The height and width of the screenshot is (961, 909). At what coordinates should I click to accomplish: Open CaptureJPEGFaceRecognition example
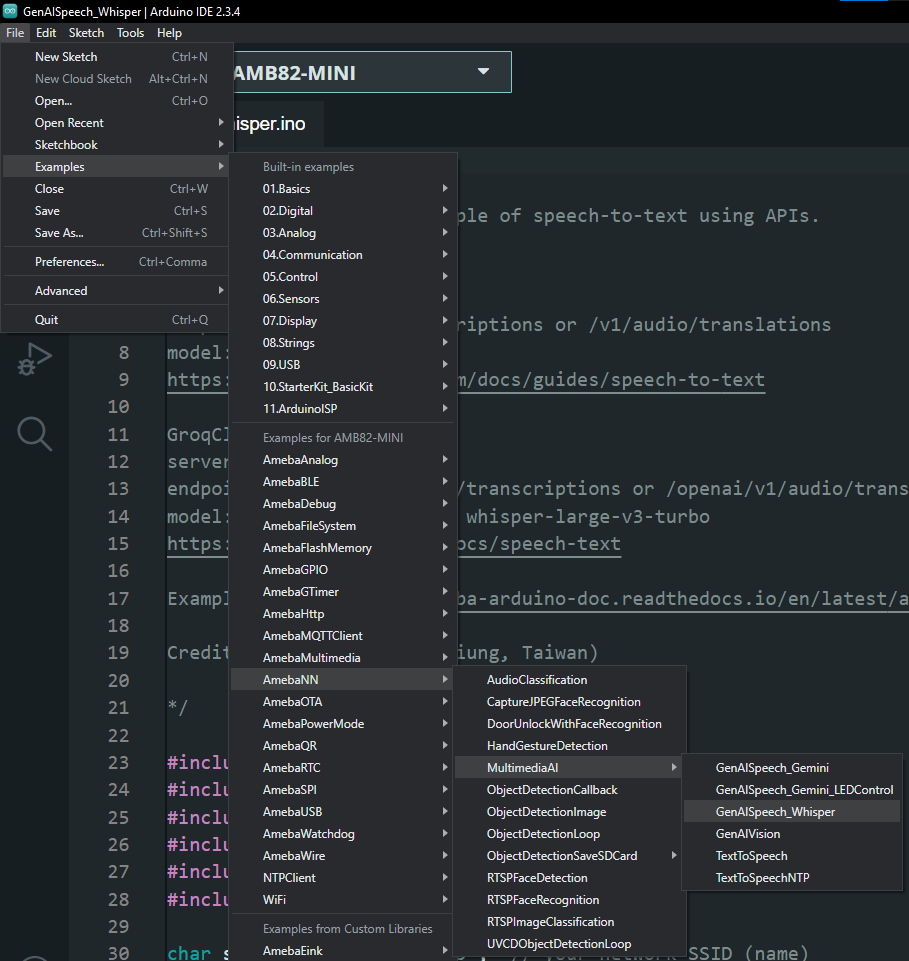(569, 702)
